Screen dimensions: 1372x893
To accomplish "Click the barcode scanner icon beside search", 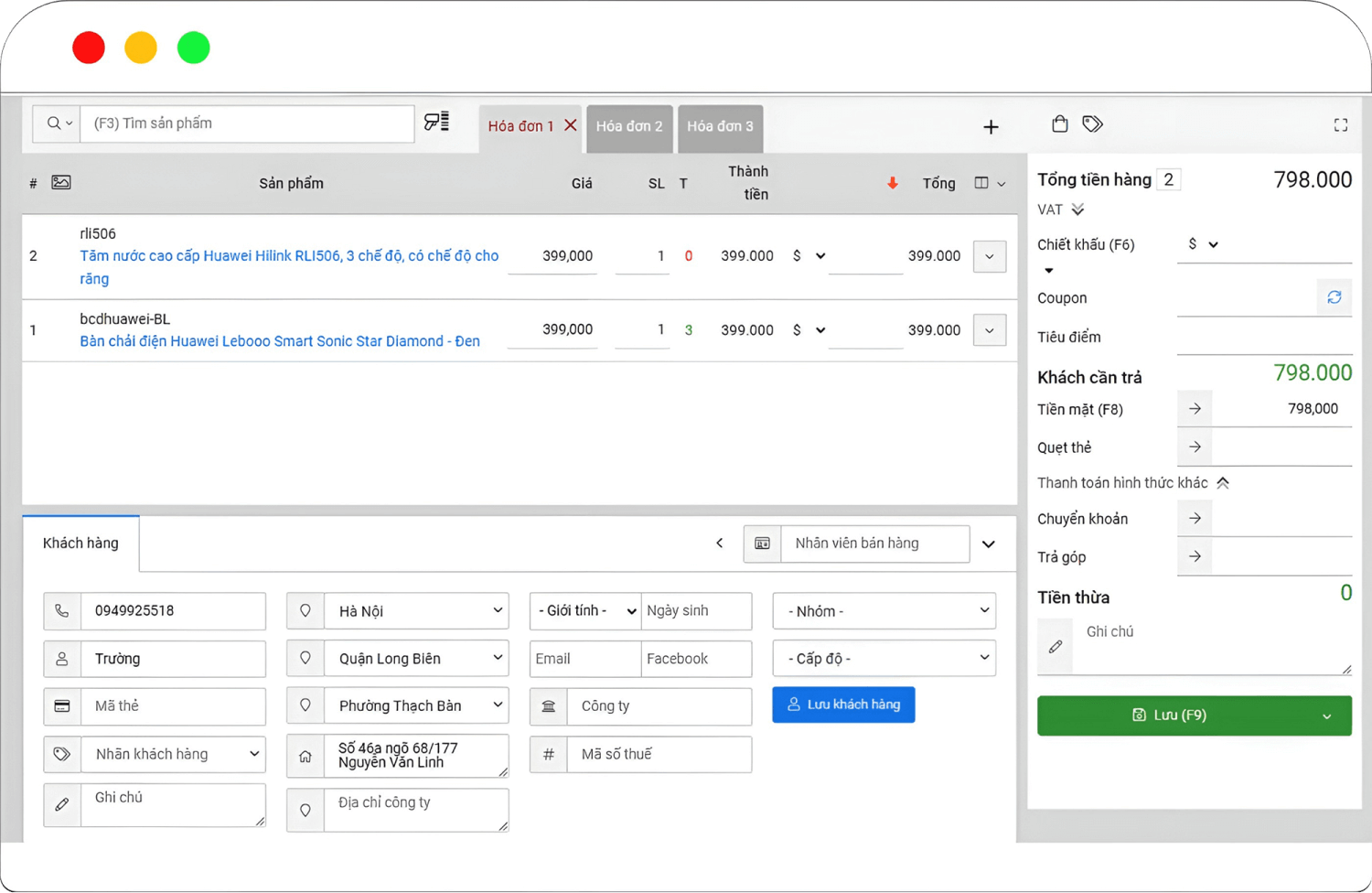I will tap(436, 122).
